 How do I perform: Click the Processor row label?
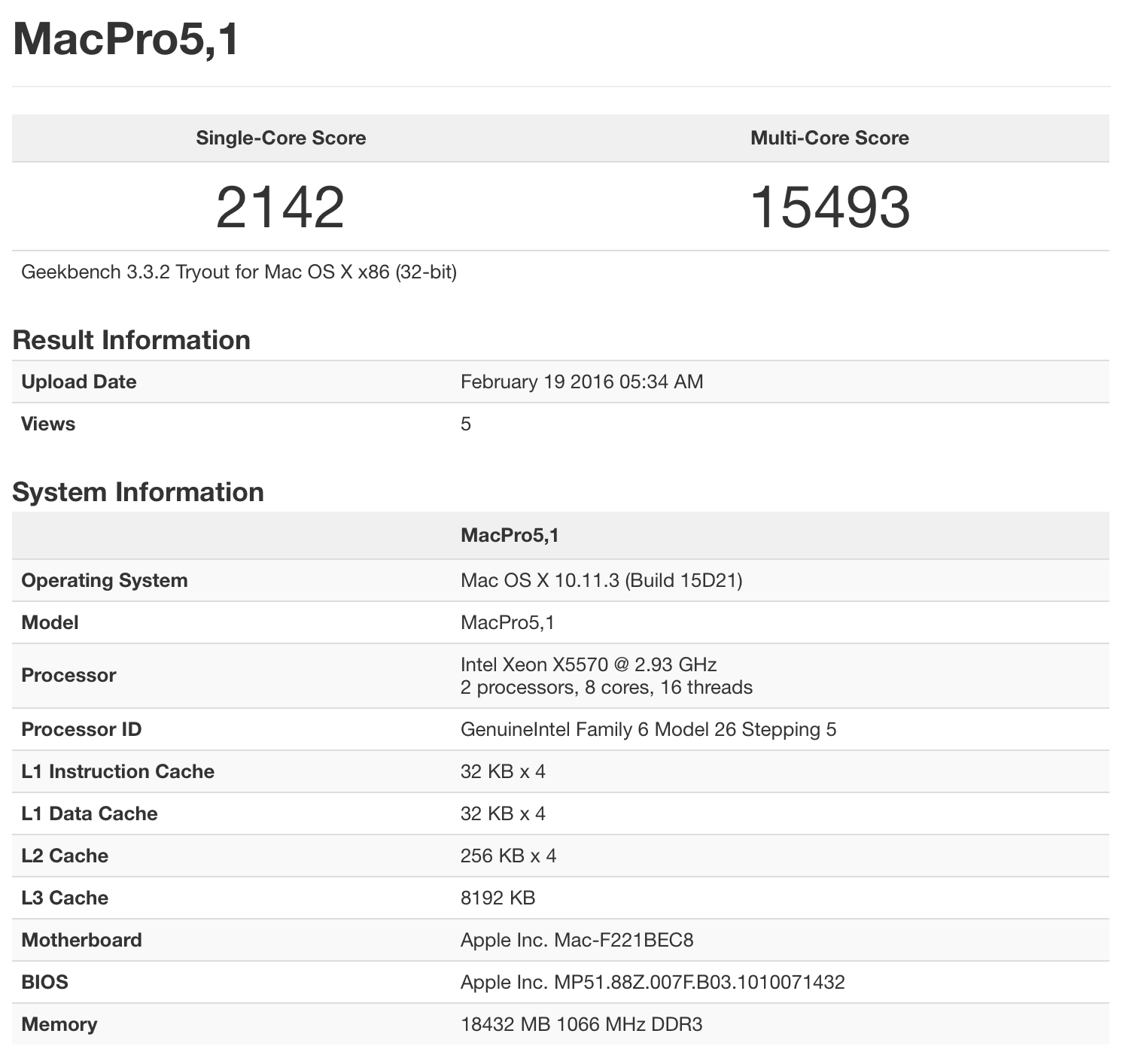tap(68, 675)
